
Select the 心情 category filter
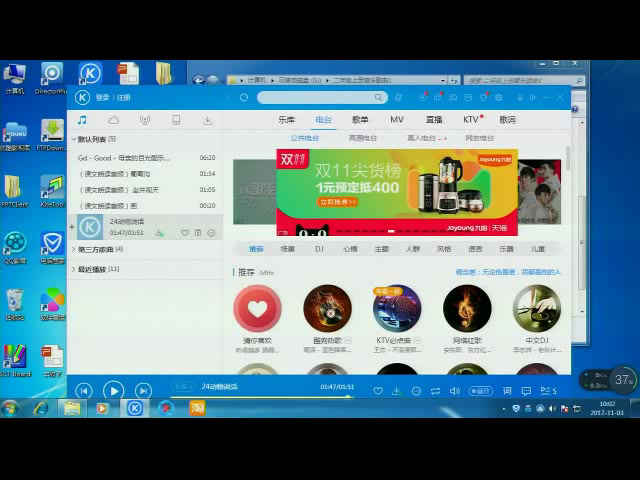point(350,249)
